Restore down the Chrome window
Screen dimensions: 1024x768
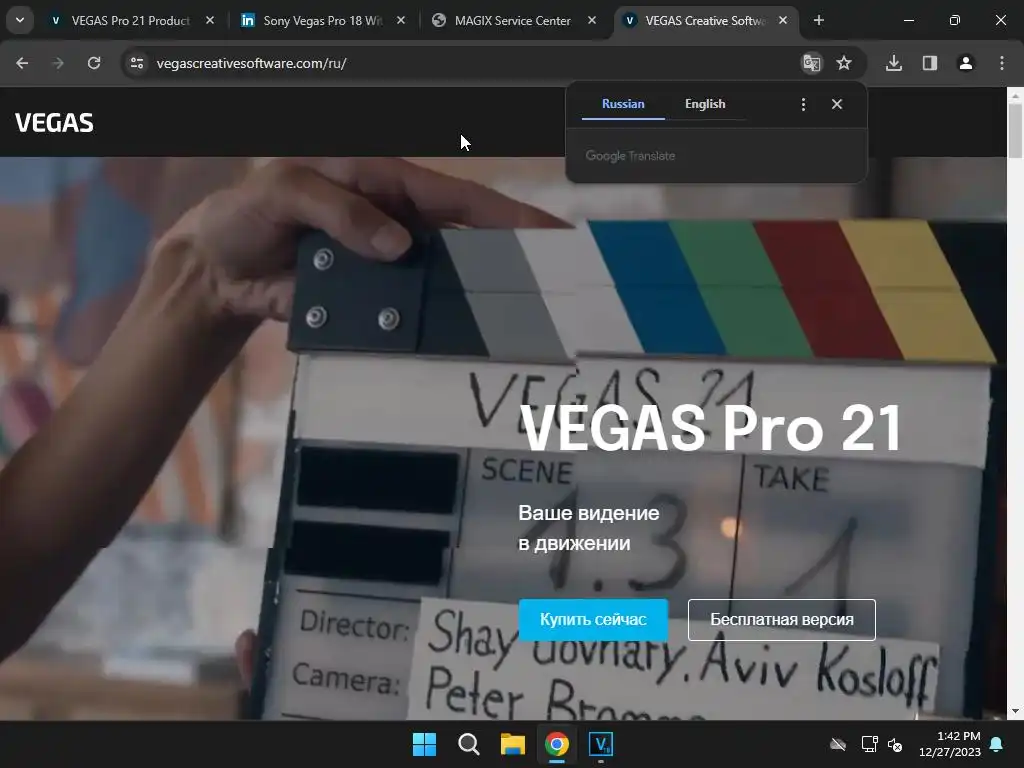[x=955, y=20]
